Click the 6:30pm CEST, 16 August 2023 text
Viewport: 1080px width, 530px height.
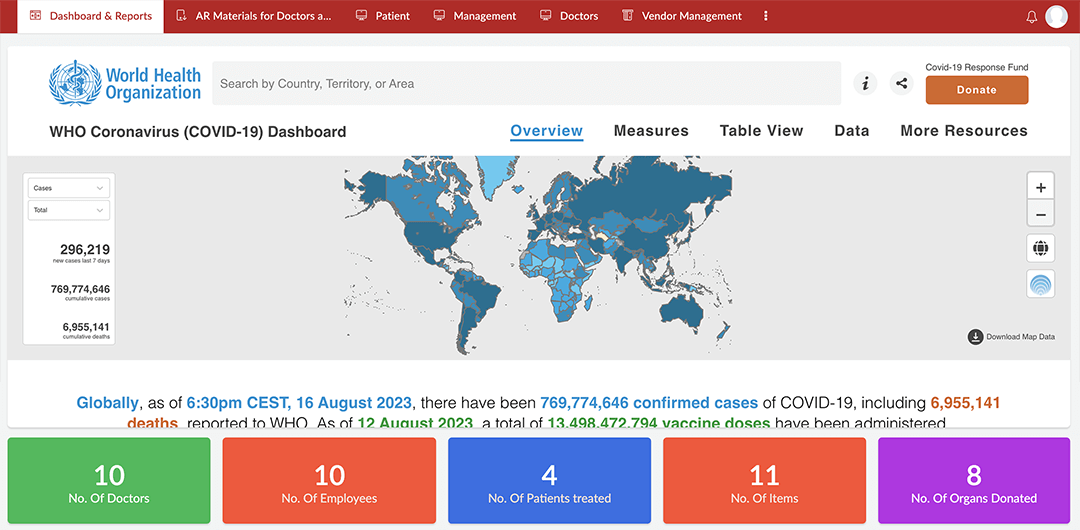click(299, 402)
